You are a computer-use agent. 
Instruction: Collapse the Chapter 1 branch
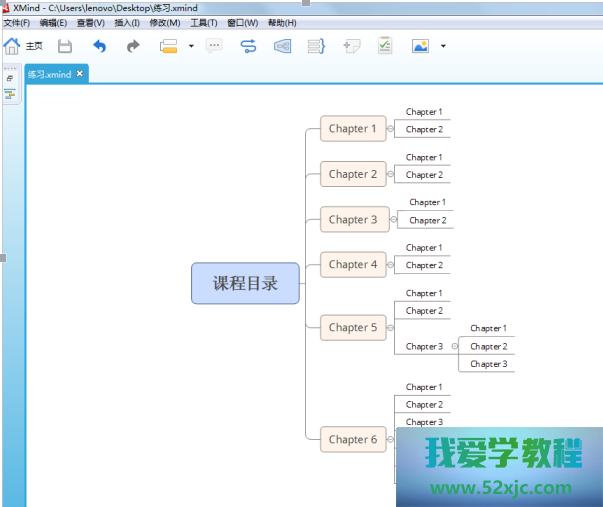[x=391, y=128]
